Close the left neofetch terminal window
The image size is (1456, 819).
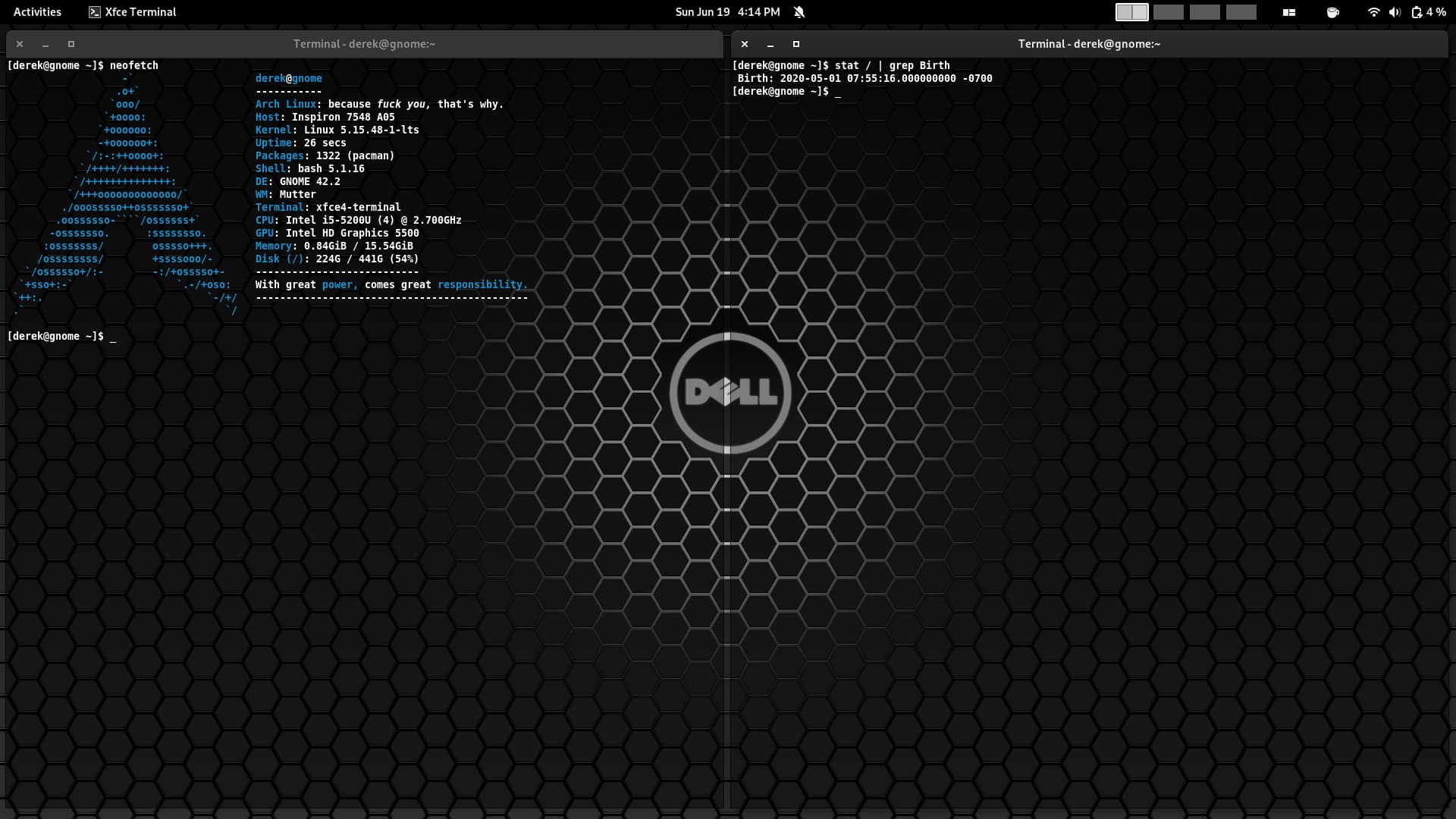(x=20, y=44)
